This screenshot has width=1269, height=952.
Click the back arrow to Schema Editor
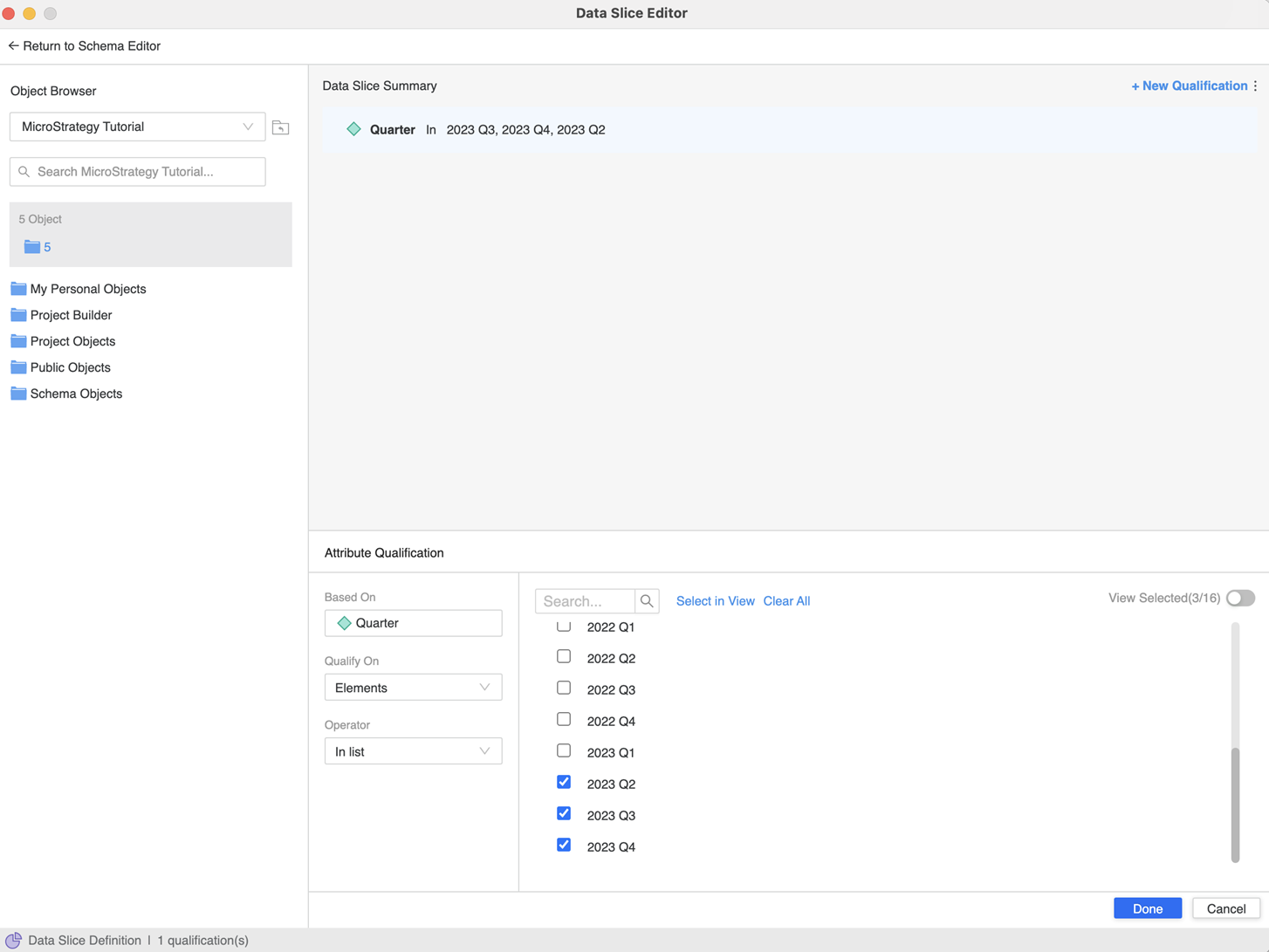pos(13,46)
